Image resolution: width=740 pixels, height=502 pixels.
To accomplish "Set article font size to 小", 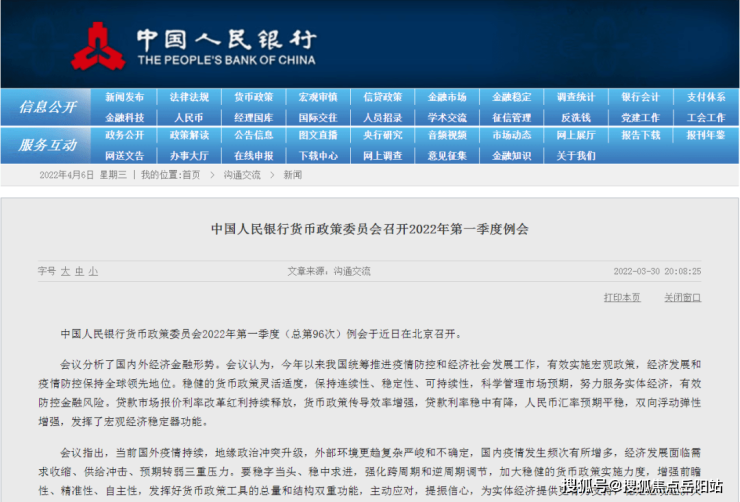I will click(93, 271).
